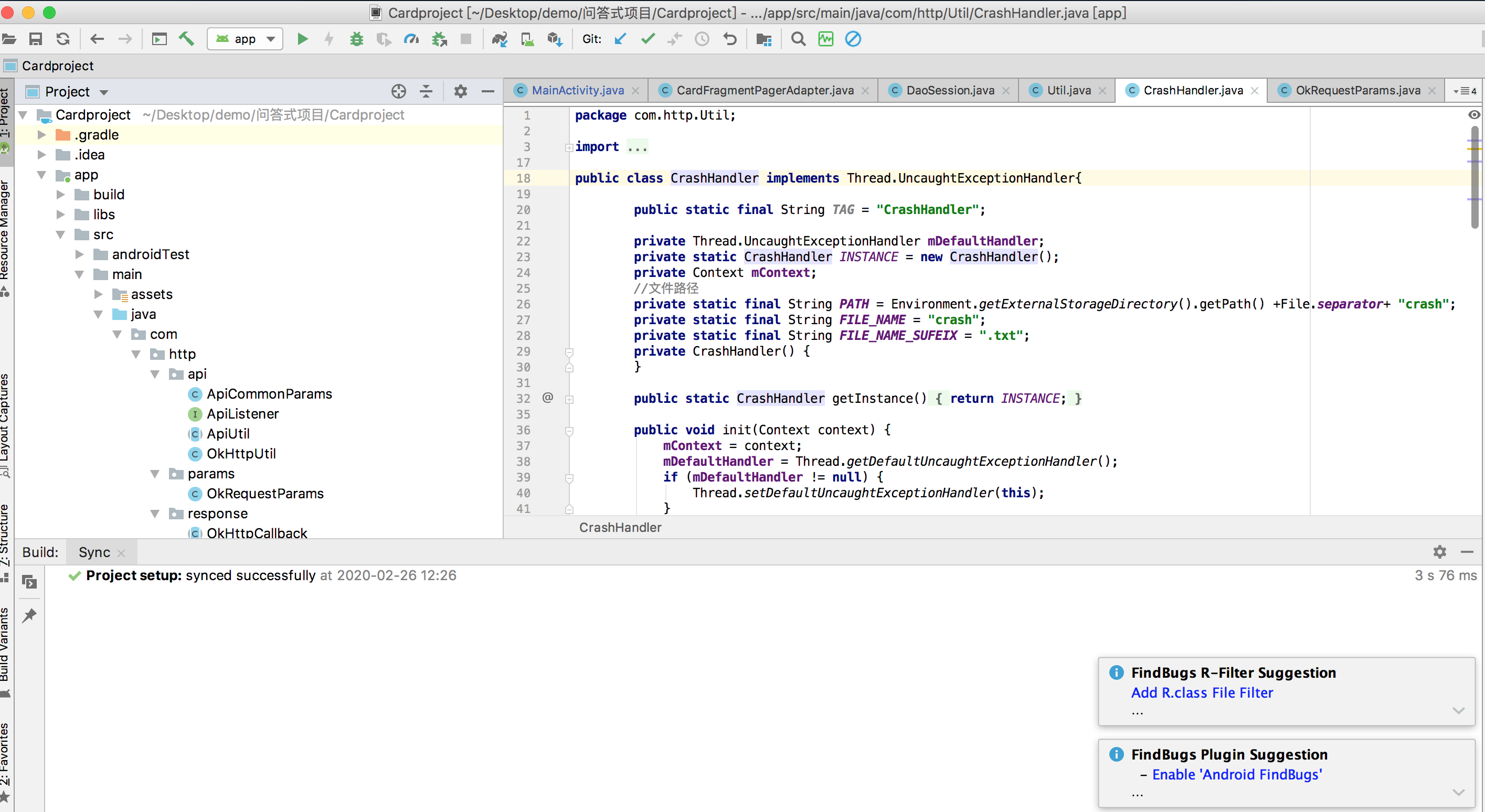Commit changes via Git green checkmark

(648, 39)
